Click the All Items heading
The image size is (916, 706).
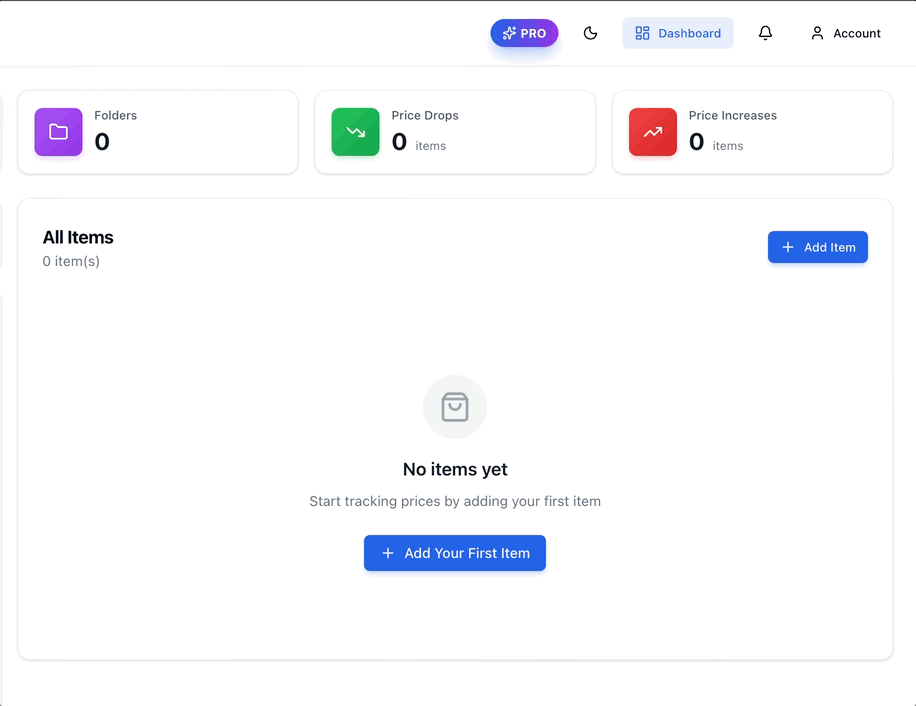tap(78, 237)
